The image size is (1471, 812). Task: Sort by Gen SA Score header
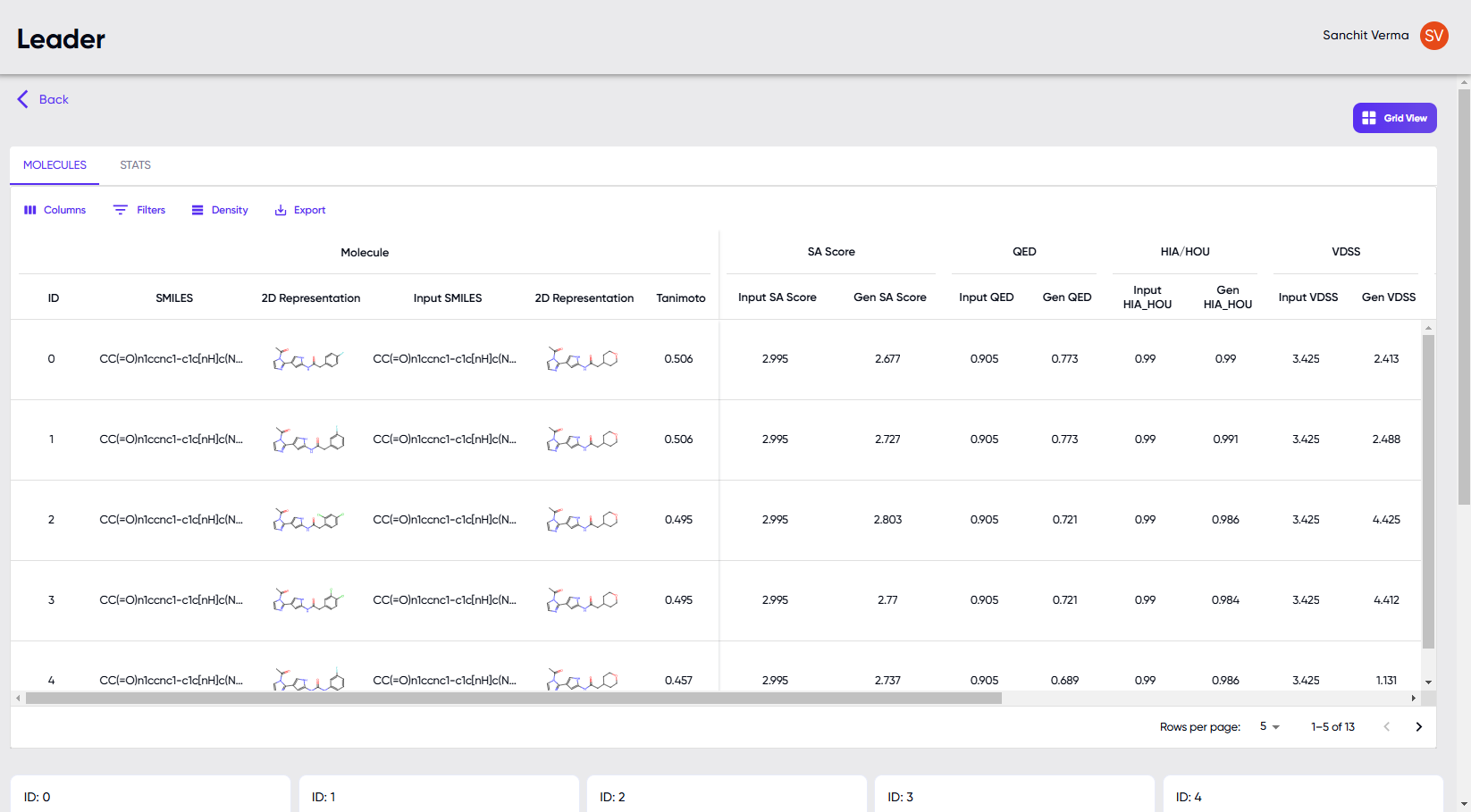[890, 297]
